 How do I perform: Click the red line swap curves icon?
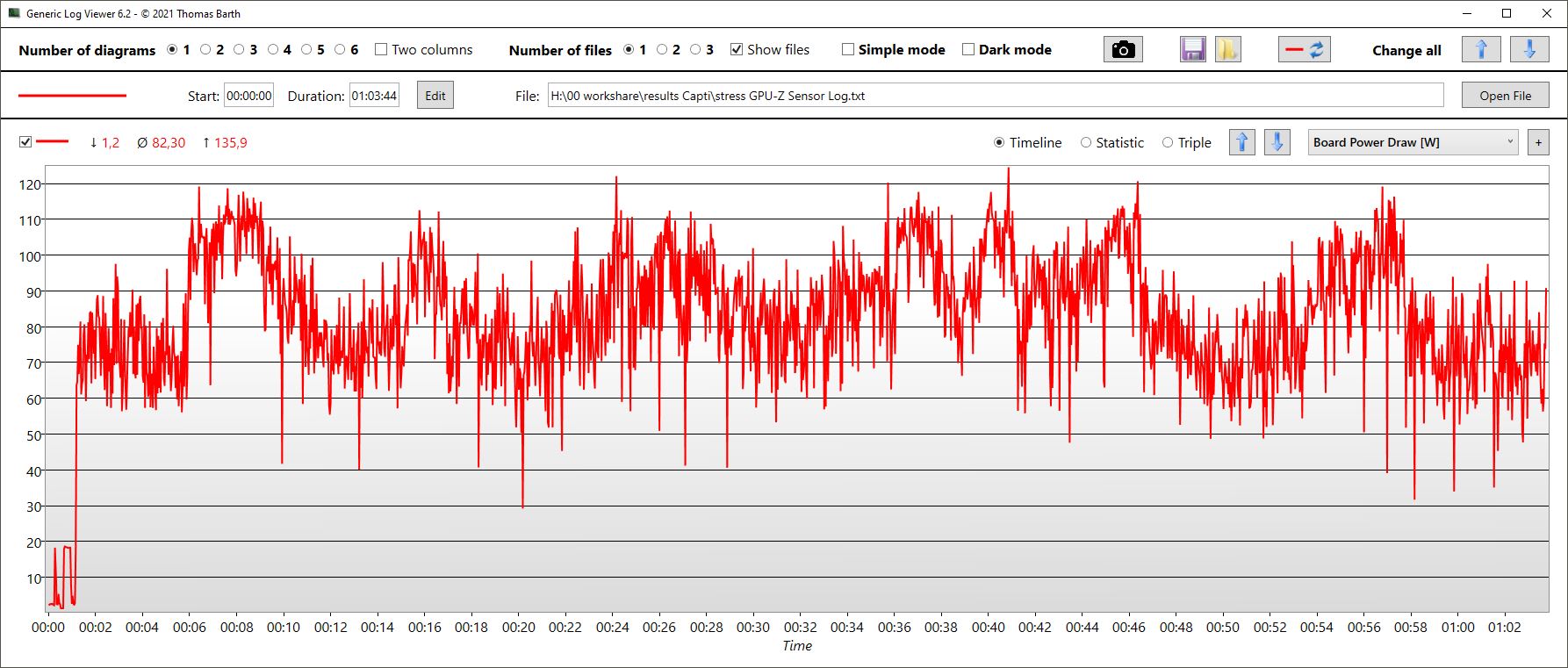click(x=1304, y=50)
